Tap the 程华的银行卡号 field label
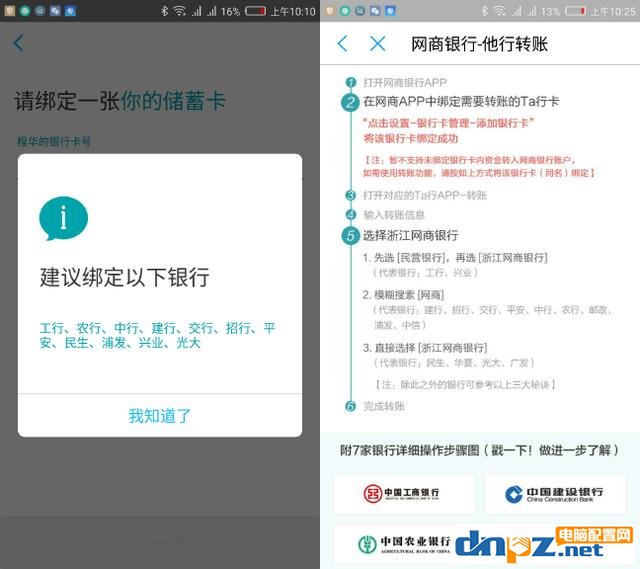The width and height of the screenshot is (640, 569). coord(53,142)
